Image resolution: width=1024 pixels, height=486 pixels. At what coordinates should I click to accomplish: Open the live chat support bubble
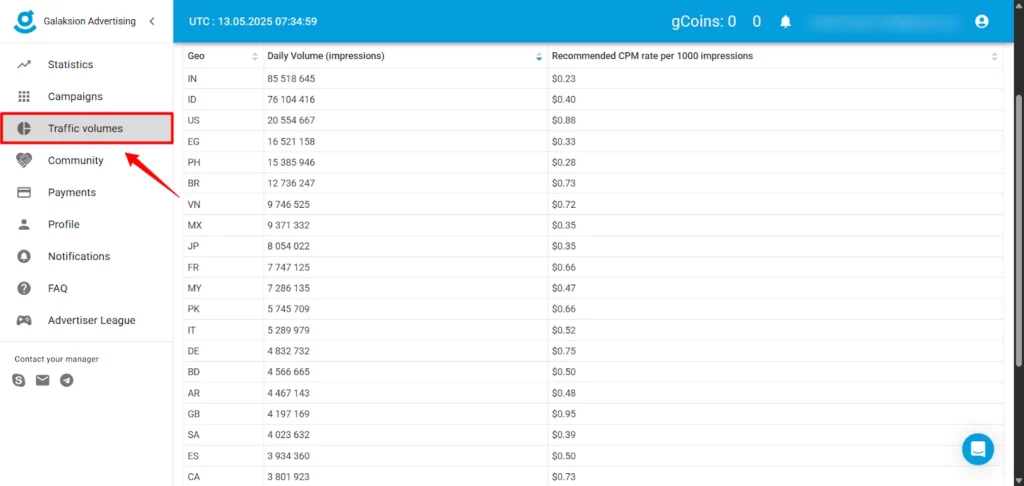click(x=977, y=449)
